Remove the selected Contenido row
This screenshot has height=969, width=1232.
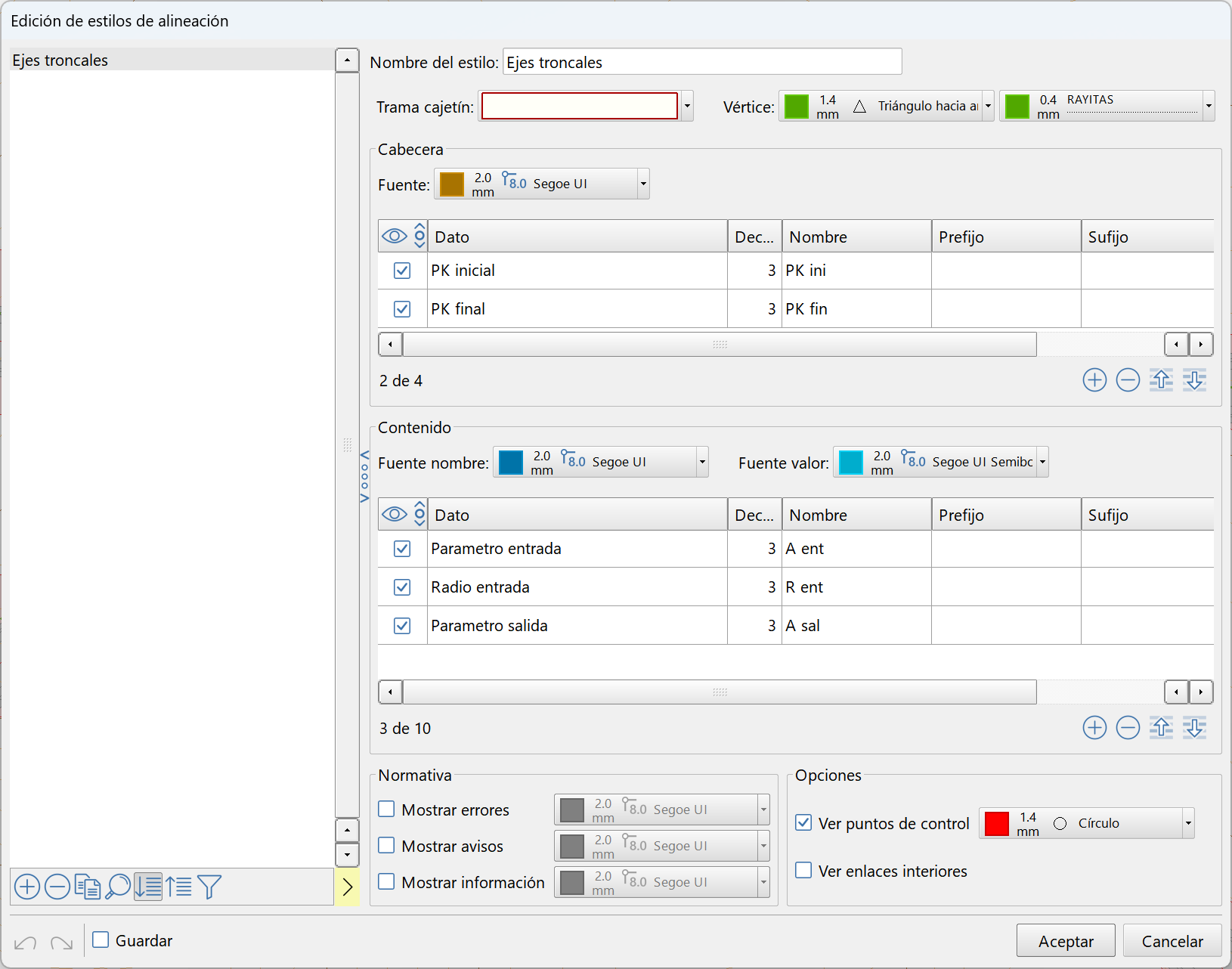(1128, 728)
